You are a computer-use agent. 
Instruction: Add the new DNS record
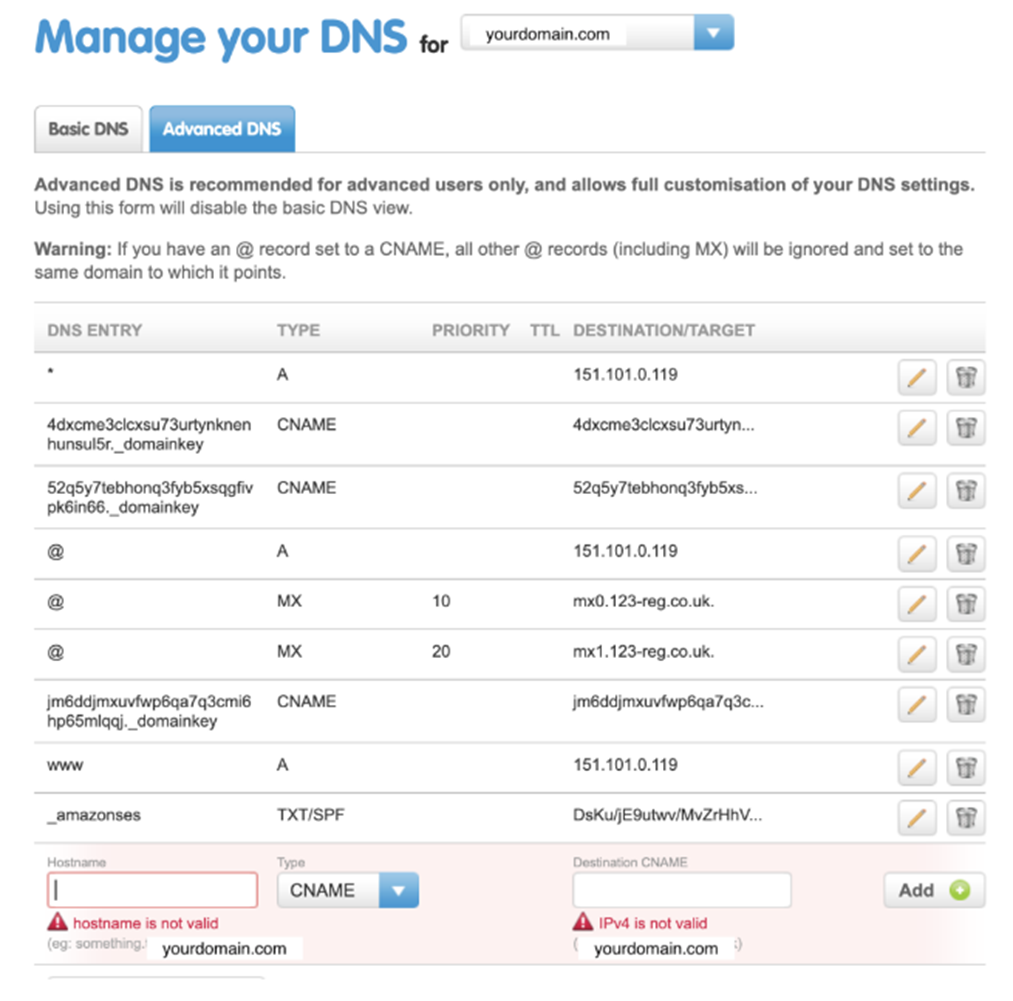pyautogui.click(x=933, y=889)
